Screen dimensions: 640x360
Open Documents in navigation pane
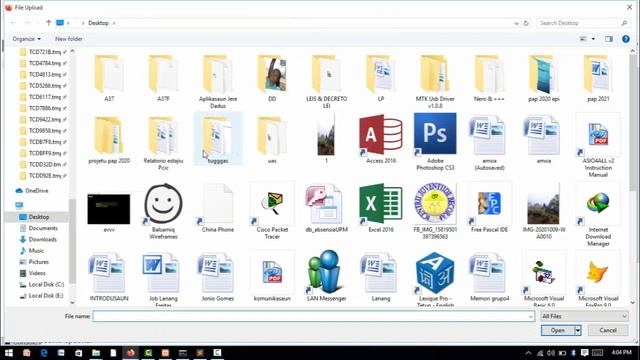(39, 228)
